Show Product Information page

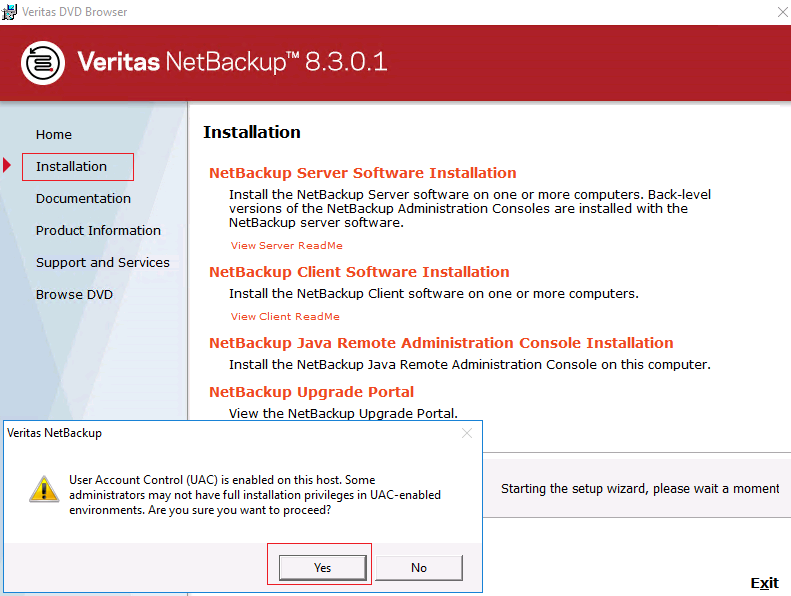tap(98, 230)
